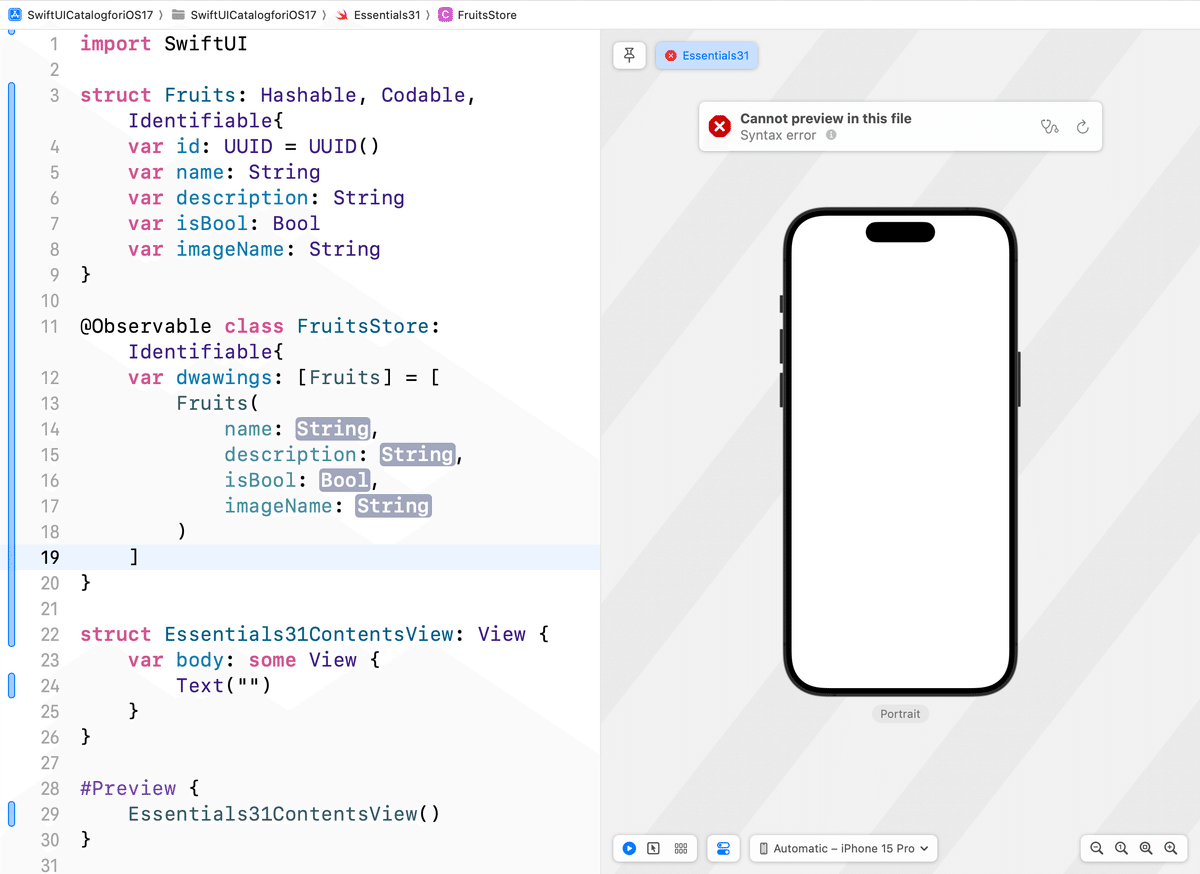Select Bool placeholder for isBool parameter
The image size is (1200, 874).
pyautogui.click(x=345, y=480)
